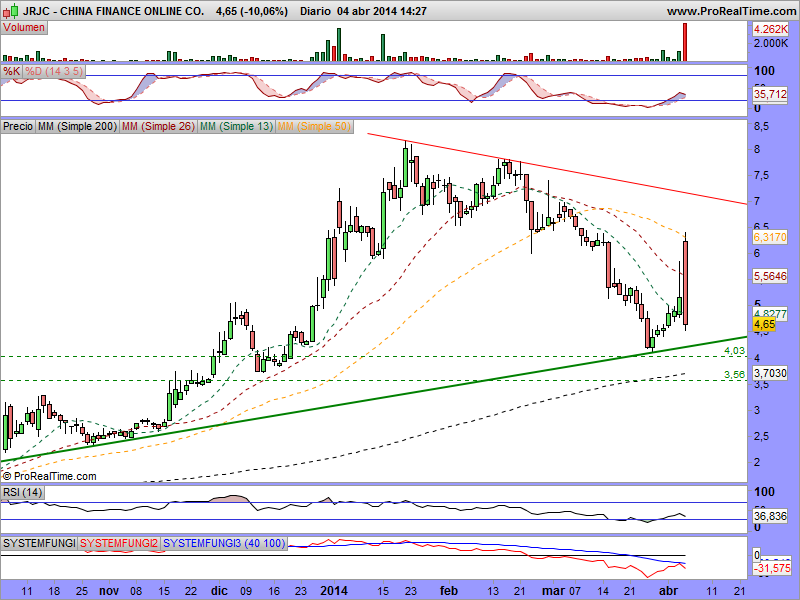The image size is (800, 600).
Task: Click the orange 6,3170 moving average tag
Action: click(x=770, y=237)
